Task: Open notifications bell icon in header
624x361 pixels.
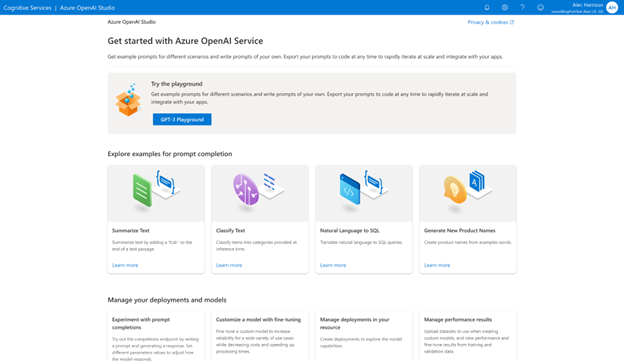Action: (487, 8)
